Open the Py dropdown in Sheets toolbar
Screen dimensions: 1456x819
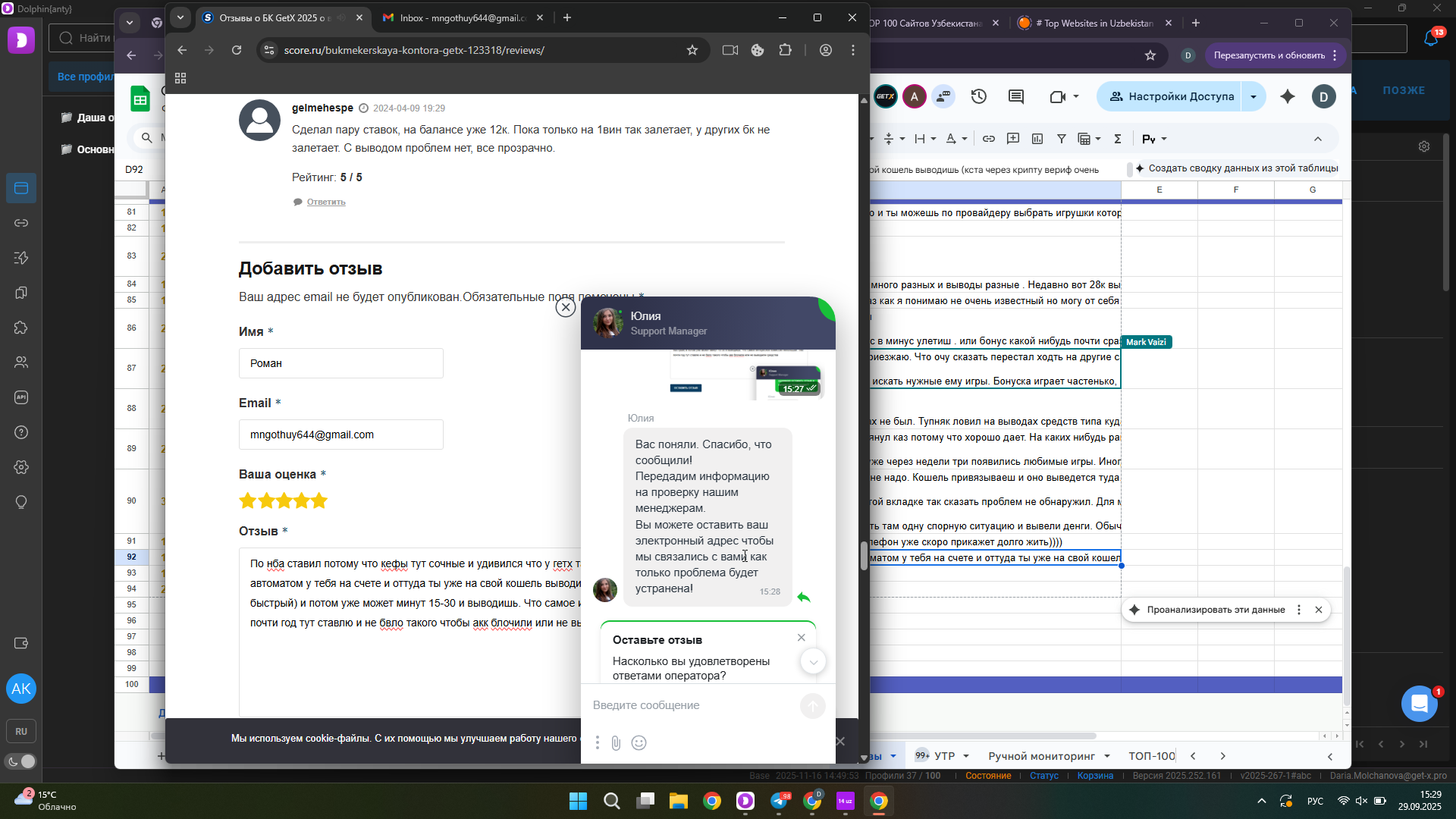(x=1154, y=139)
